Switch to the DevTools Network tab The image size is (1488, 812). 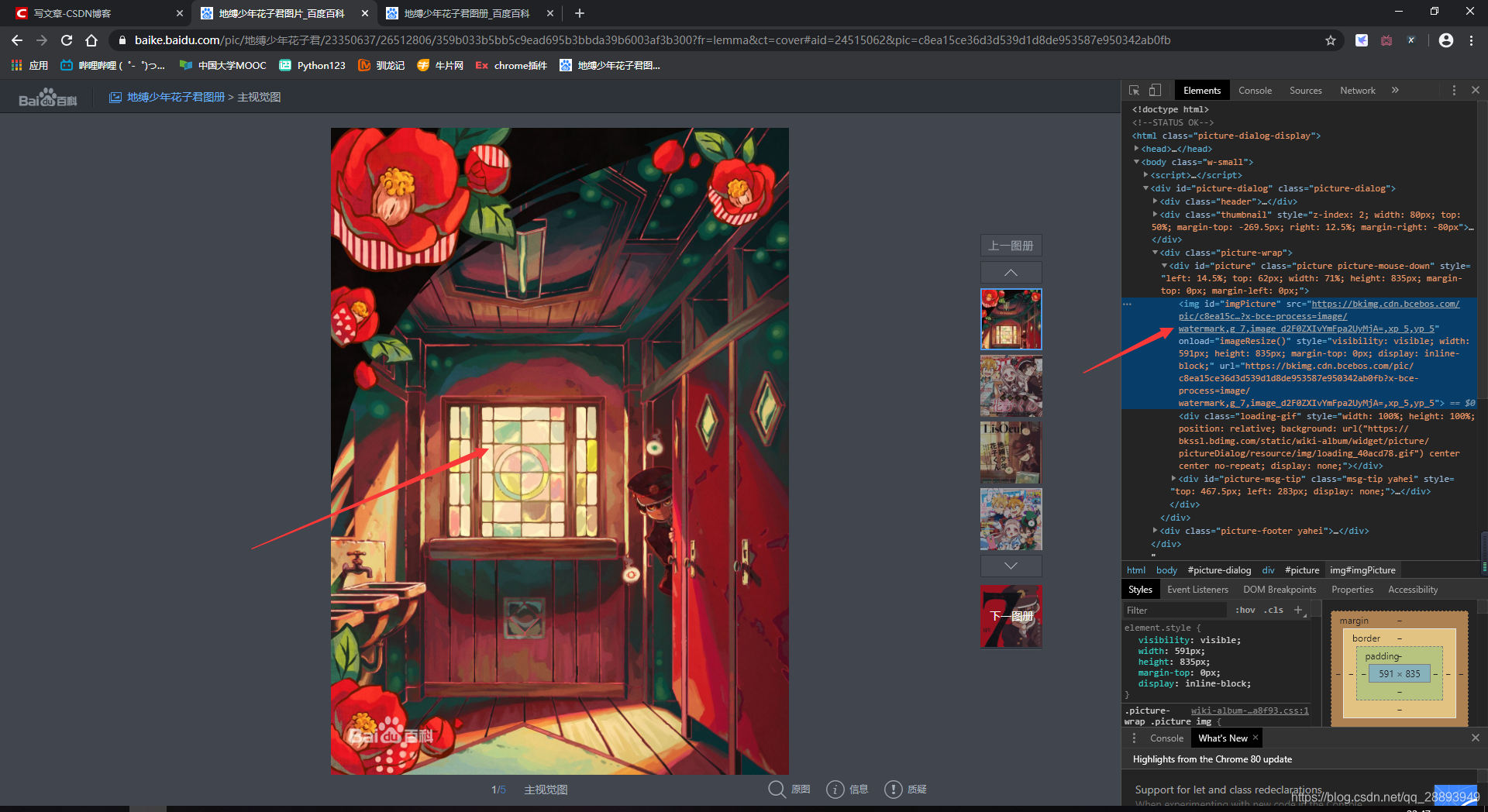(x=1357, y=91)
